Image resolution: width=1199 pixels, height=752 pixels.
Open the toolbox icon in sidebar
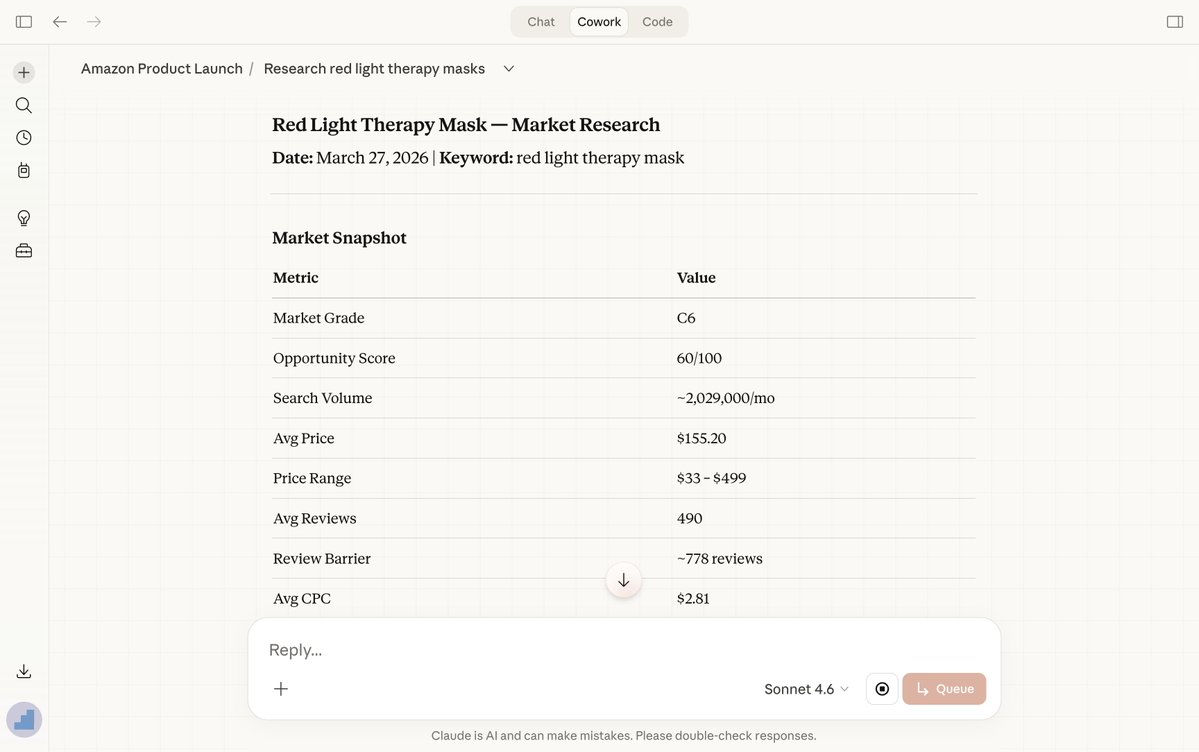(24, 251)
